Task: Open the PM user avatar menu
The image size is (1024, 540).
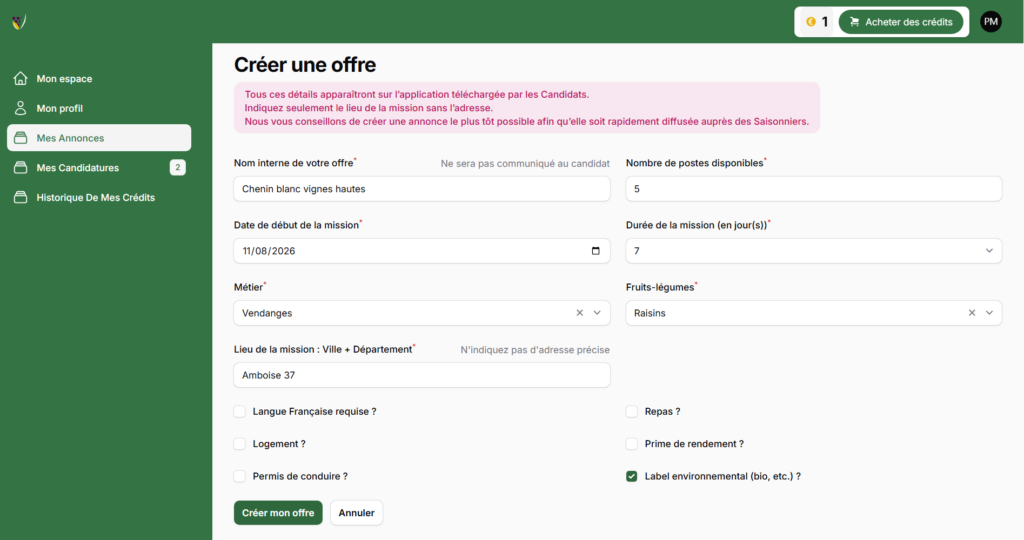Action: point(990,21)
